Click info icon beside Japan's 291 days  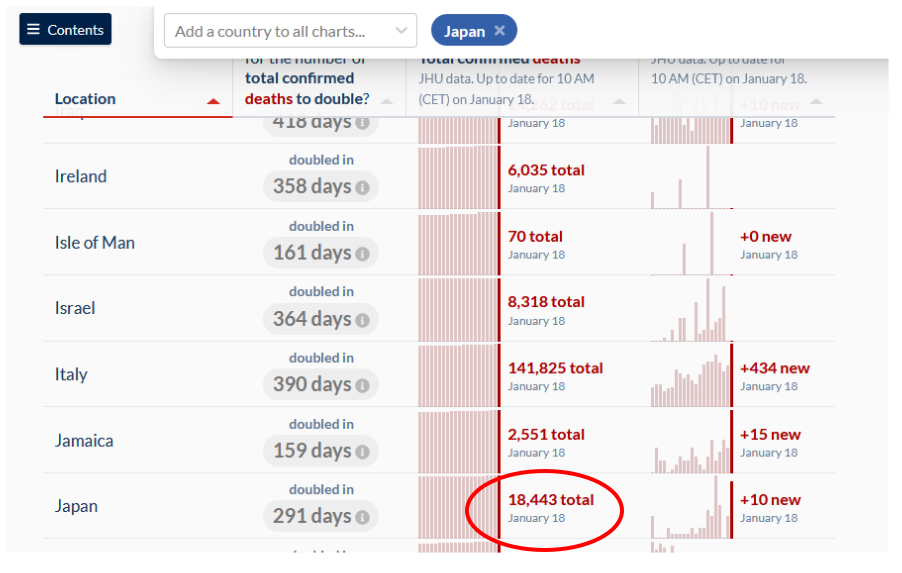[x=362, y=518]
